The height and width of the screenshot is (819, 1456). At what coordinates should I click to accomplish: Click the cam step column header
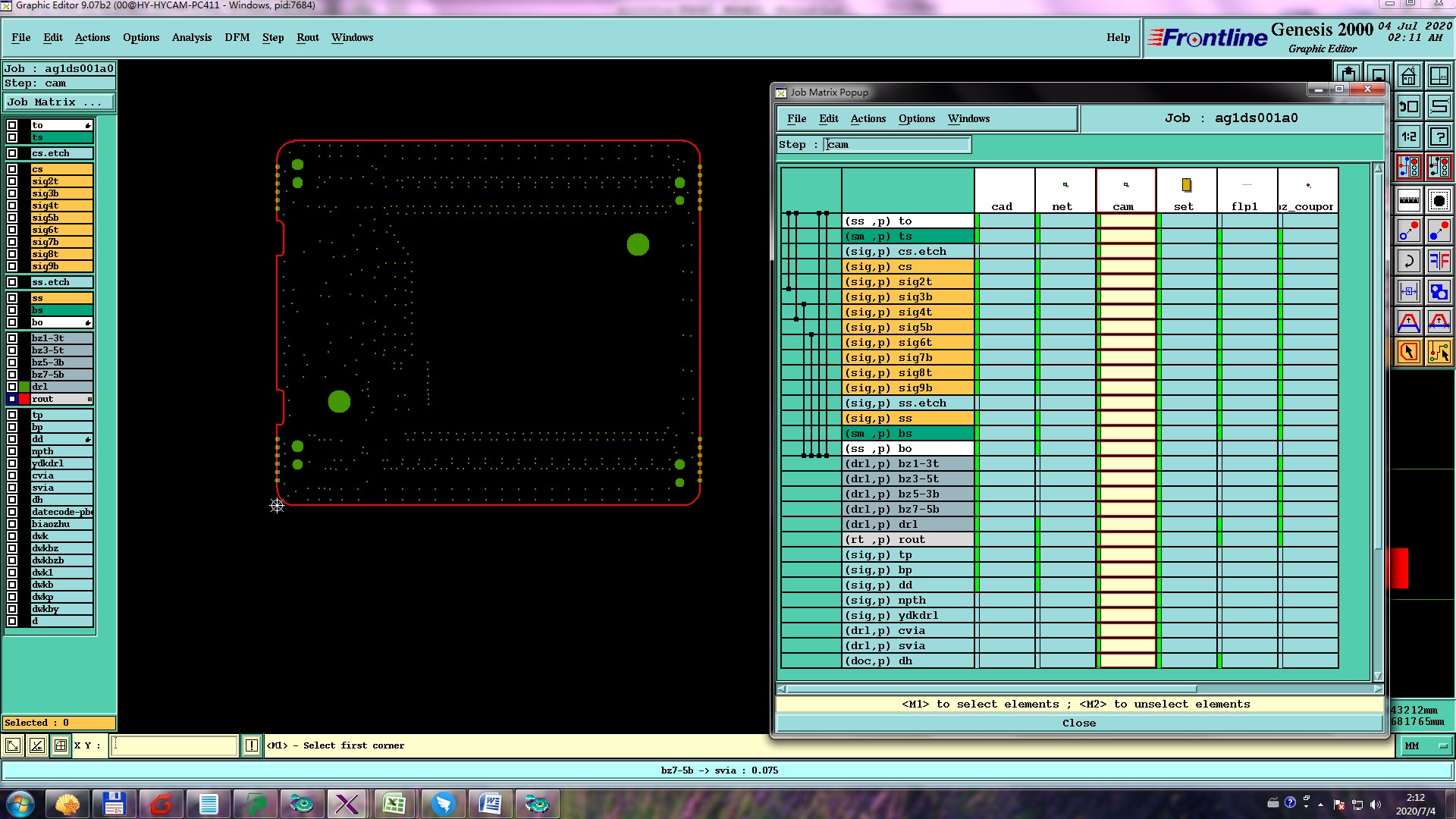click(x=1125, y=191)
